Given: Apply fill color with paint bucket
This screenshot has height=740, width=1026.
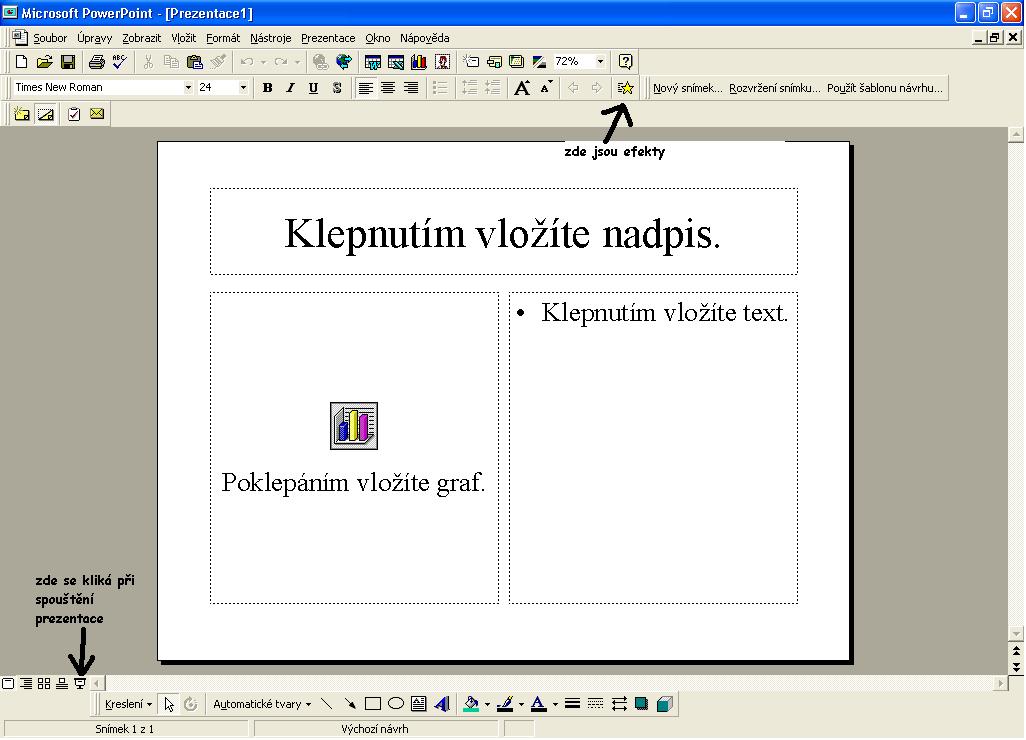Looking at the screenshot, I should tap(471, 704).
